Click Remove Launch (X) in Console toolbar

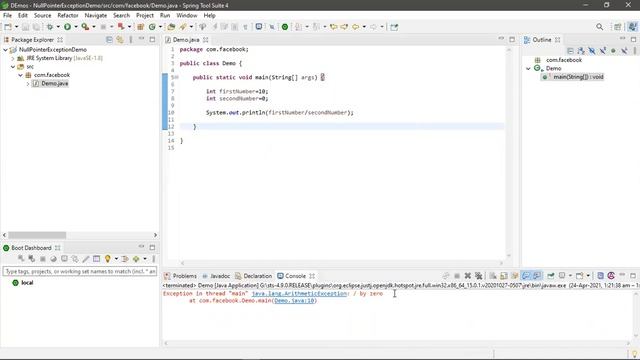pyautogui.click(x=468, y=276)
